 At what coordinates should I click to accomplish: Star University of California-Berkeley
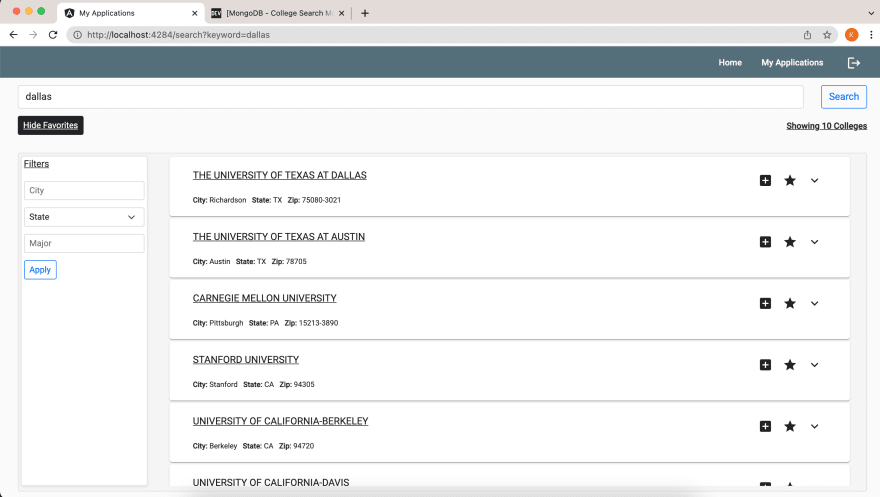coord(790,426)
